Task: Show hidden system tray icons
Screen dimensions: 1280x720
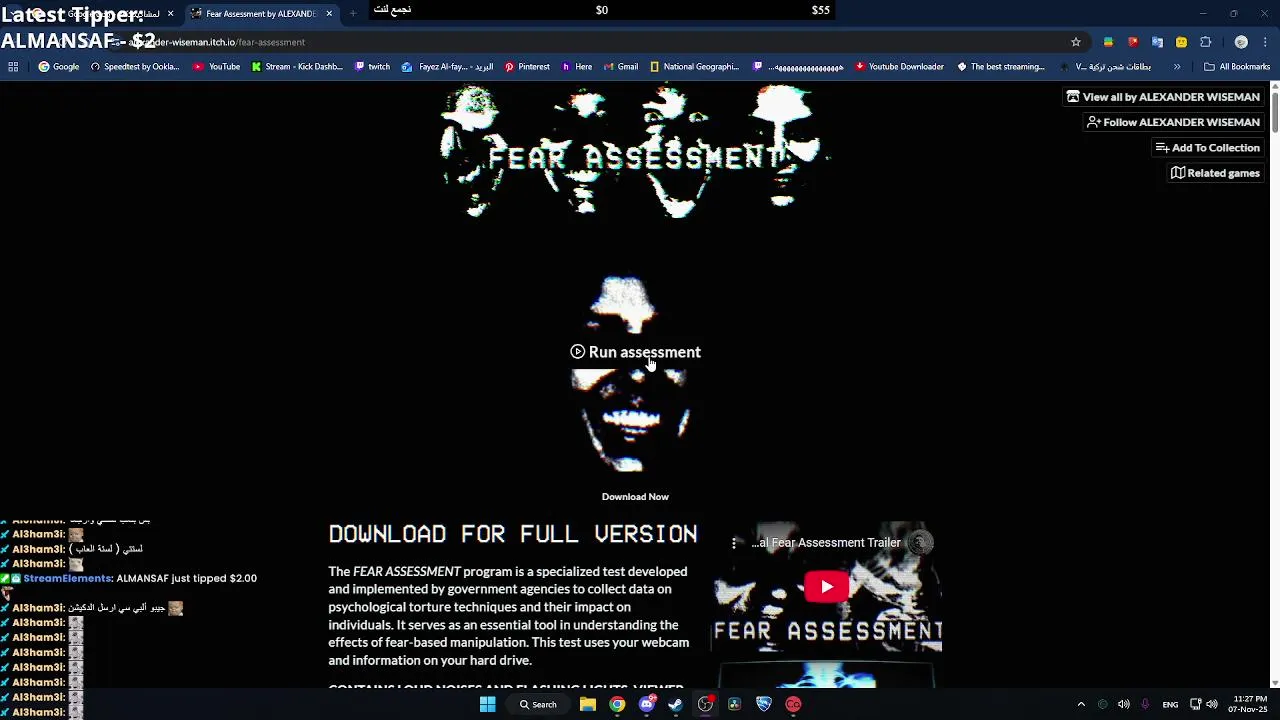Action: (x=1081, y=704)
